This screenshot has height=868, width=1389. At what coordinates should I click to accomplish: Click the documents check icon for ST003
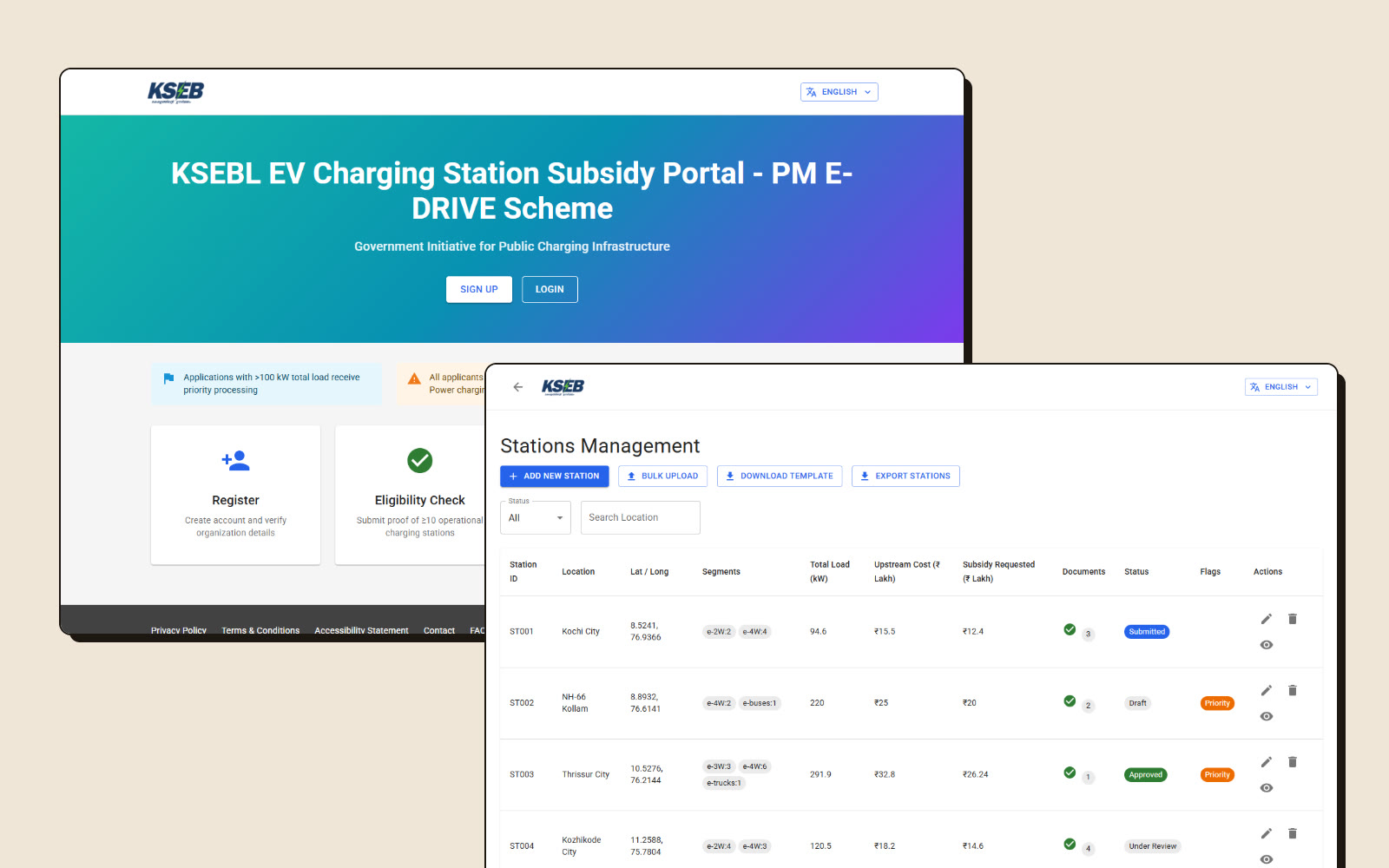(x=1070, y=773)
